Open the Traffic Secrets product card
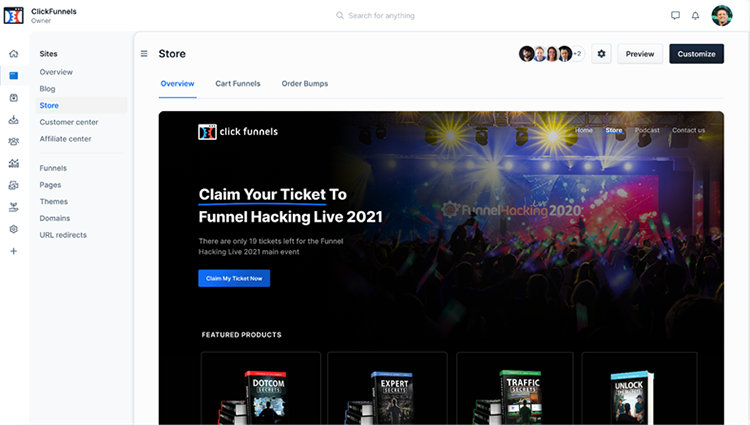The image size is (750, 425). click(515, 388)
